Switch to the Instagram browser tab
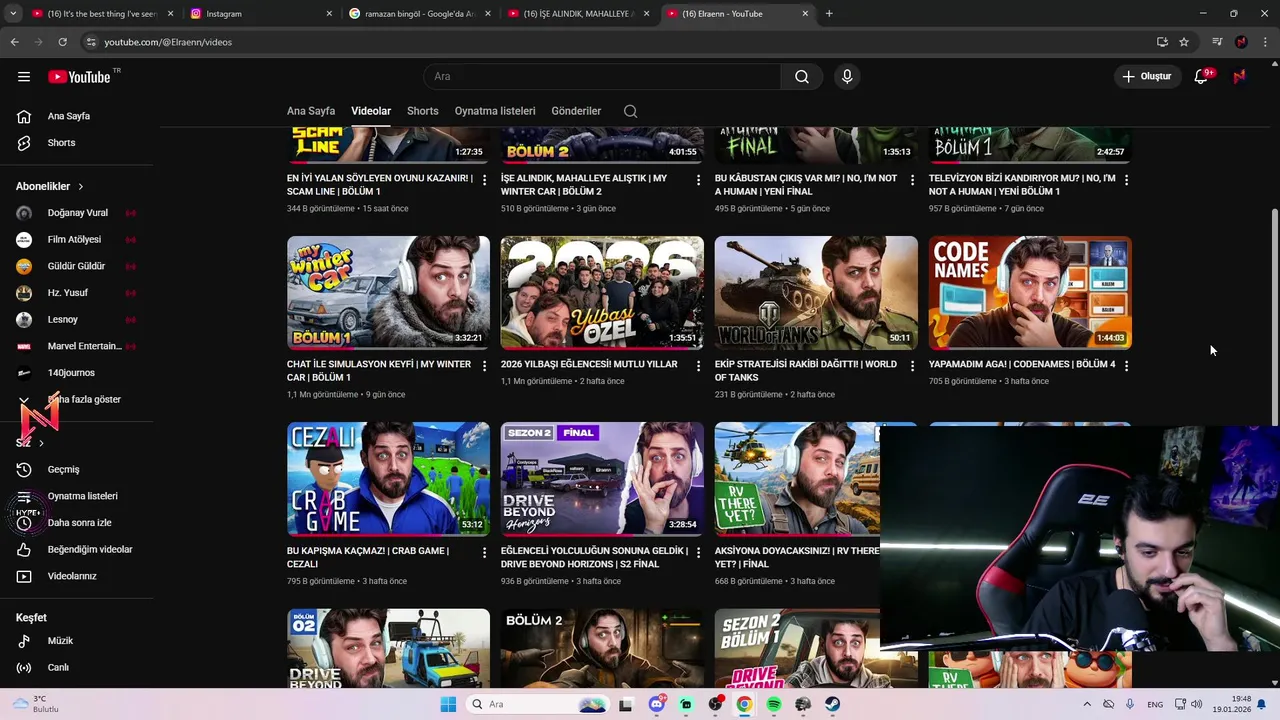 pyautogui.click(x=261, y=14)
